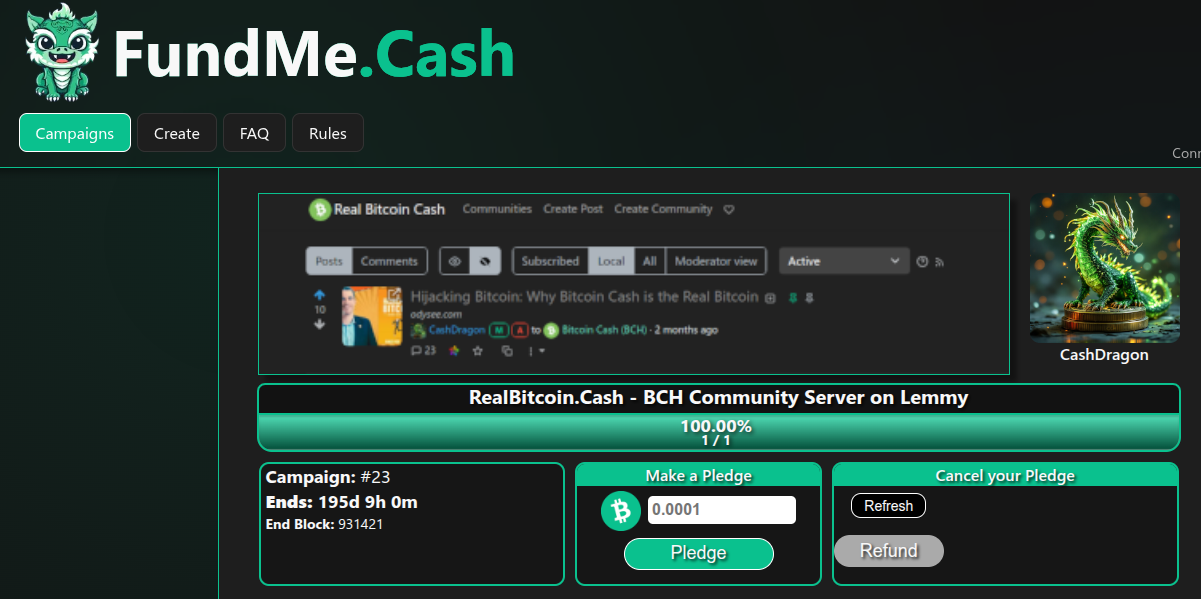
Task: Click the 100.00% funding progress bar
Action: pyautogui.click(x=719, y=432)
